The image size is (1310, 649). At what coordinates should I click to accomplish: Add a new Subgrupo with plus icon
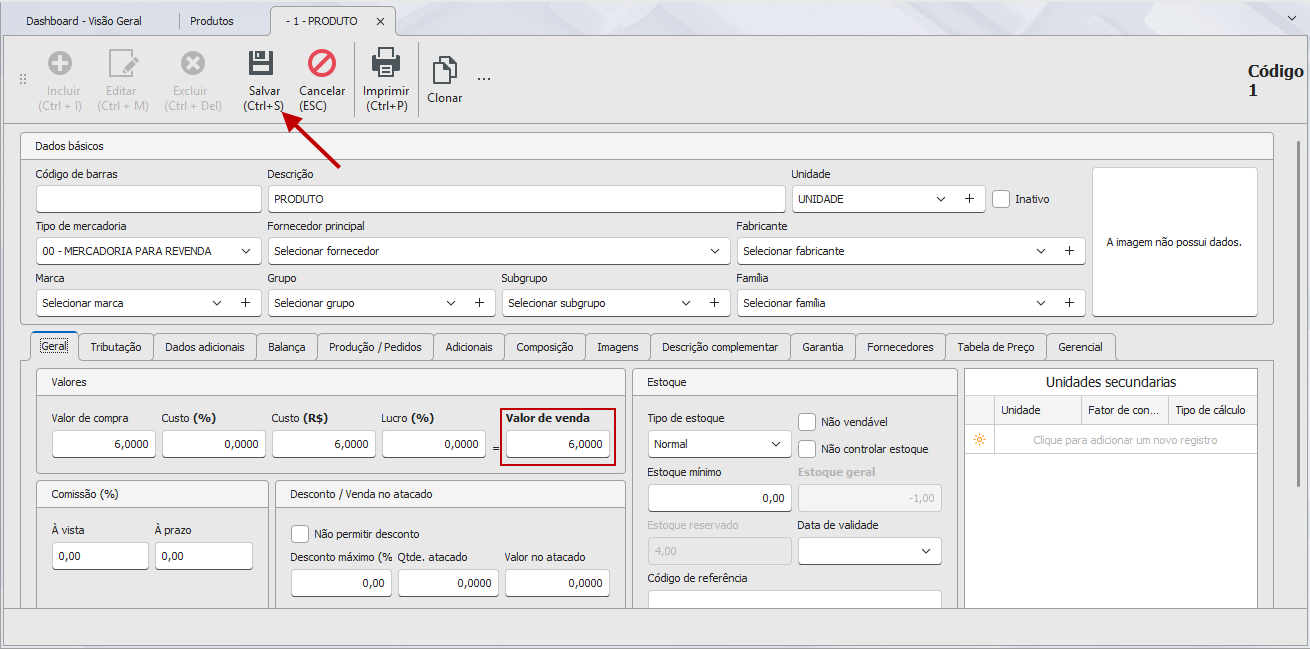coord(714,303)
